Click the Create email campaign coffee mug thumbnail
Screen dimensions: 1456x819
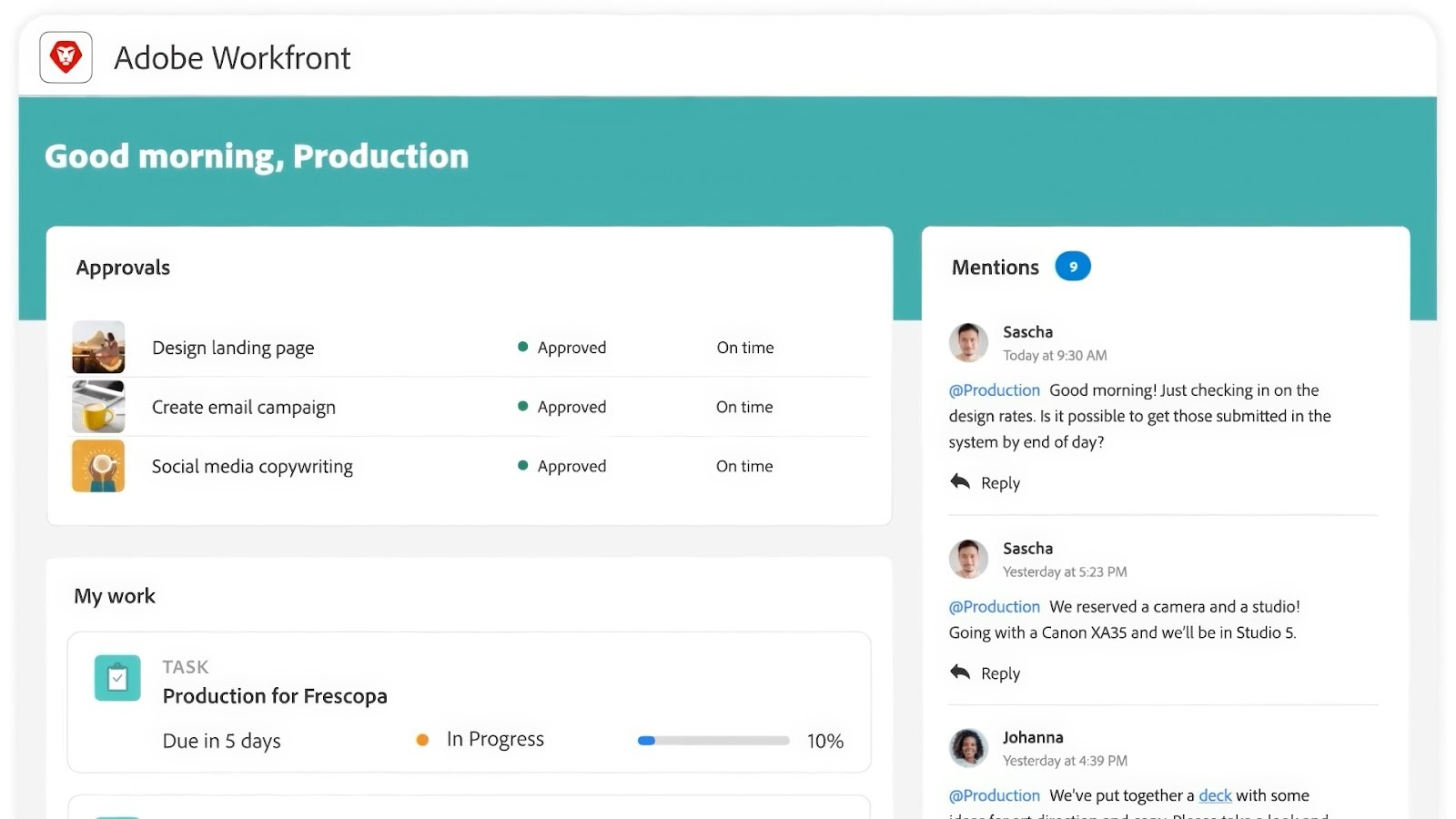pyautogui.click(x=97, y=407)
